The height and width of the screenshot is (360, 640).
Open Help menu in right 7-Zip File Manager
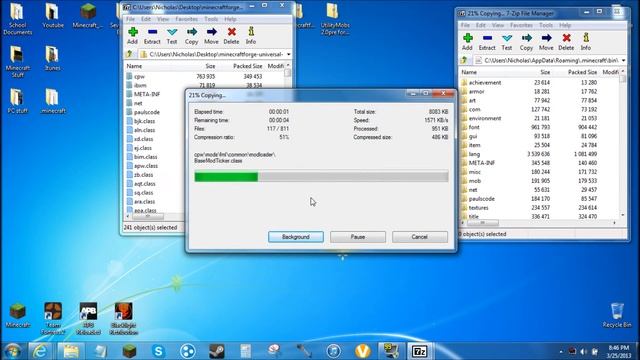point(565,25)
